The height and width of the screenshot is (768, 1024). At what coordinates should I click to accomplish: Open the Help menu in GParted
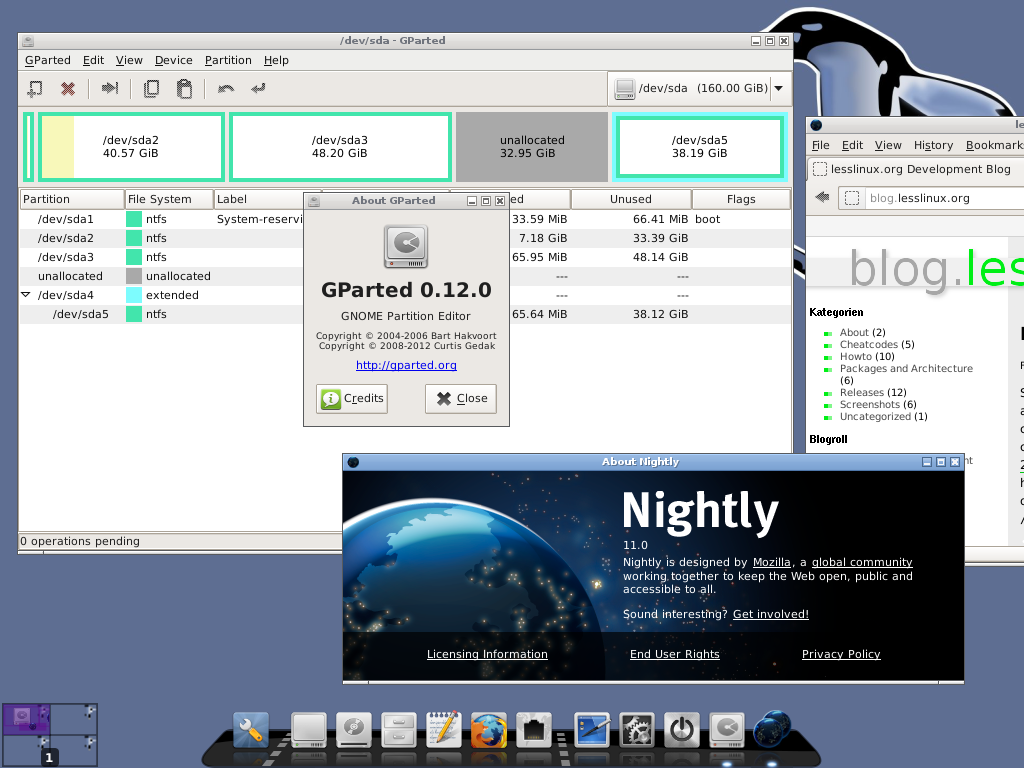(x=276, y=60)
